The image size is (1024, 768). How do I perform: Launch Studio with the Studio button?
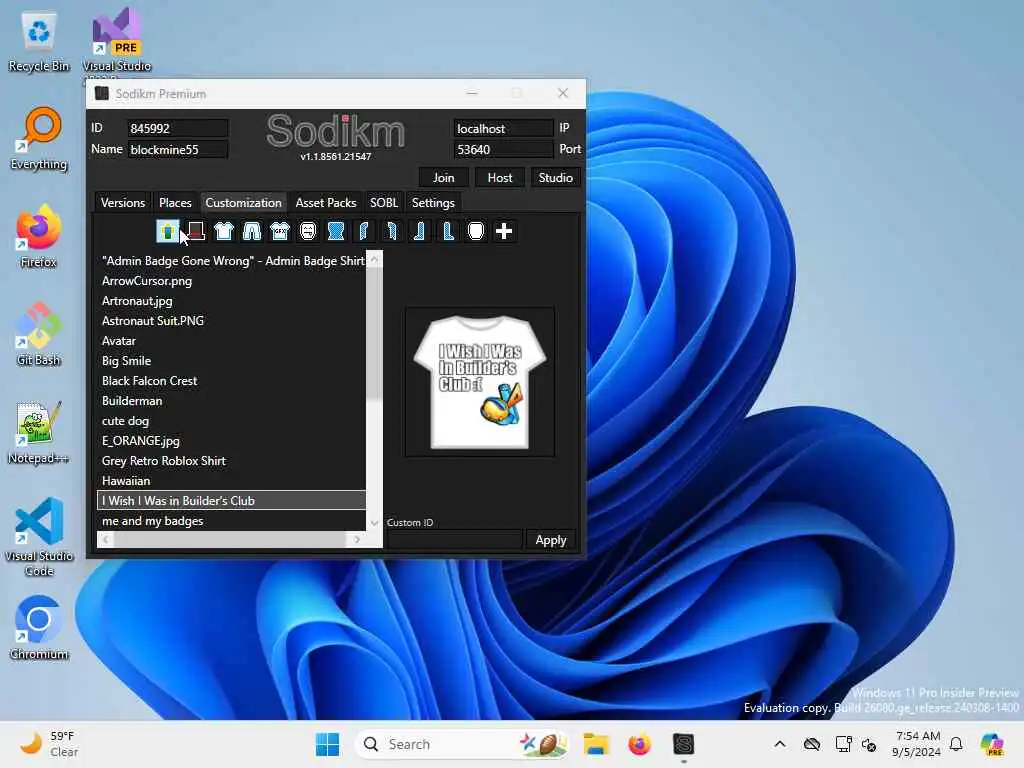coord(555,178)
